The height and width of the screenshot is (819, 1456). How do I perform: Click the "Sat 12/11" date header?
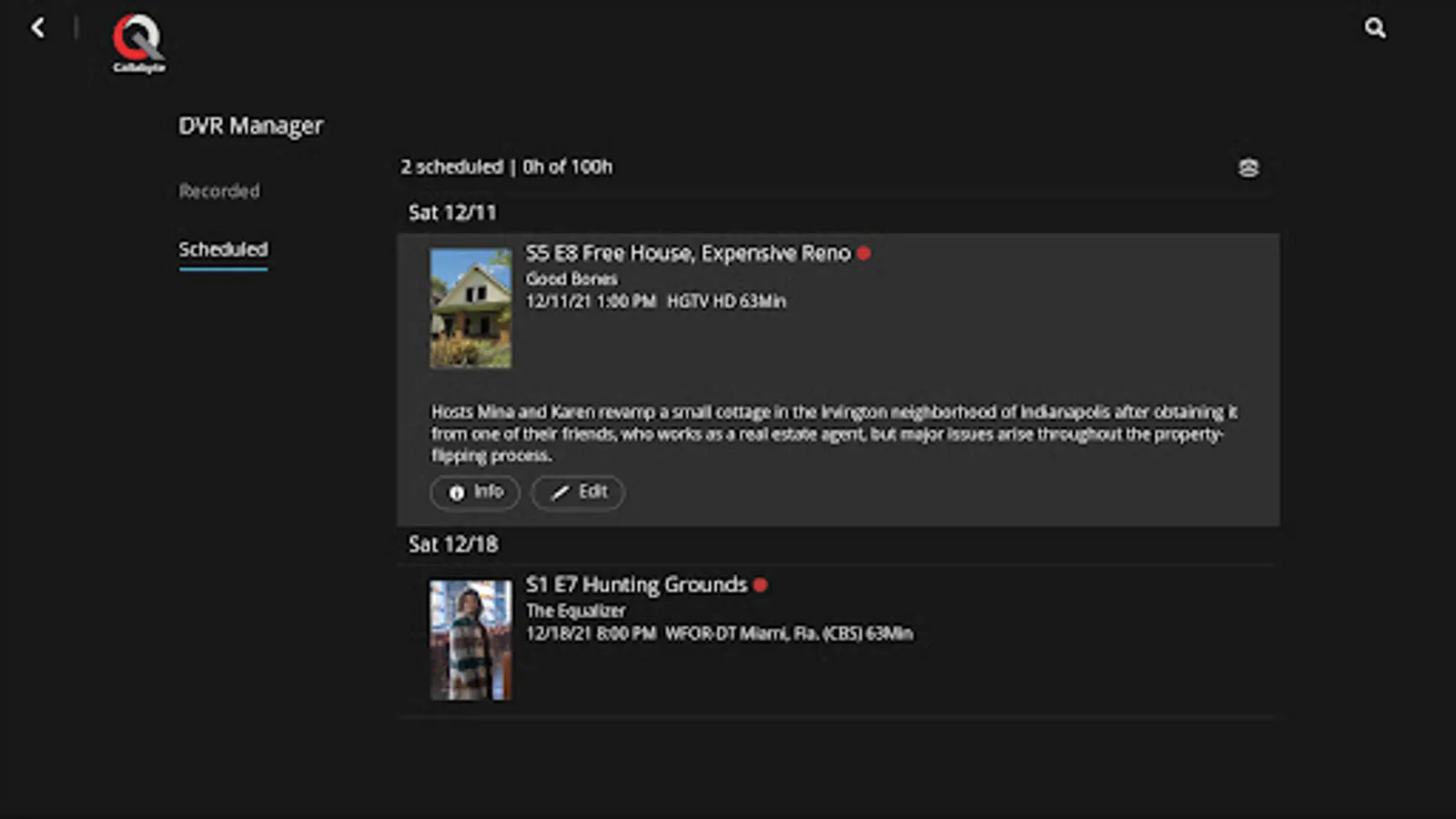[x=452, y=213]
